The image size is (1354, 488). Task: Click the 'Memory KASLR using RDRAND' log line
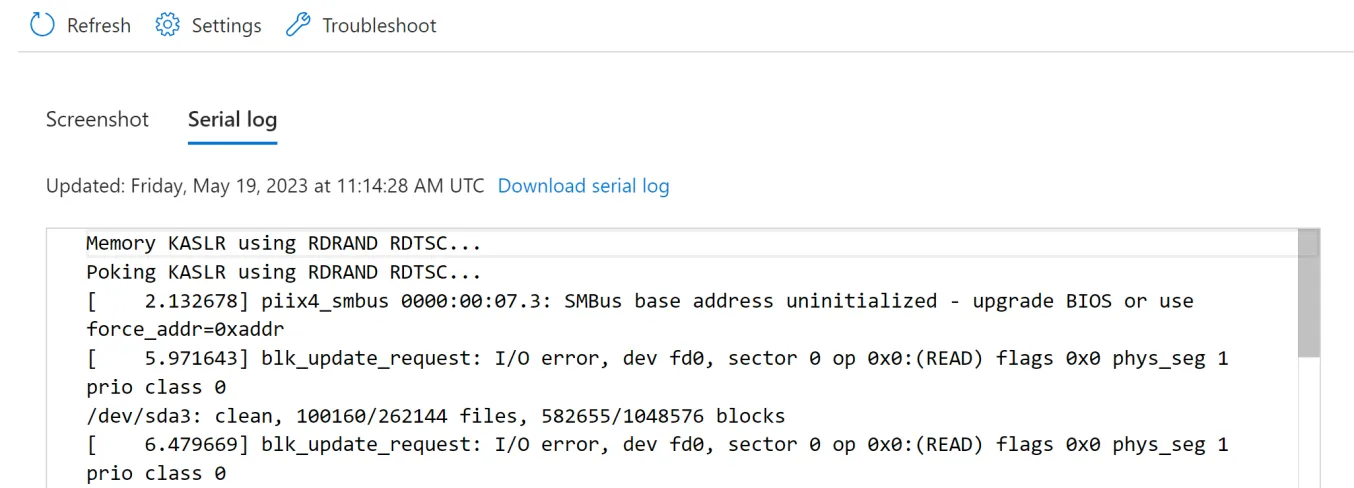[284, 243]
